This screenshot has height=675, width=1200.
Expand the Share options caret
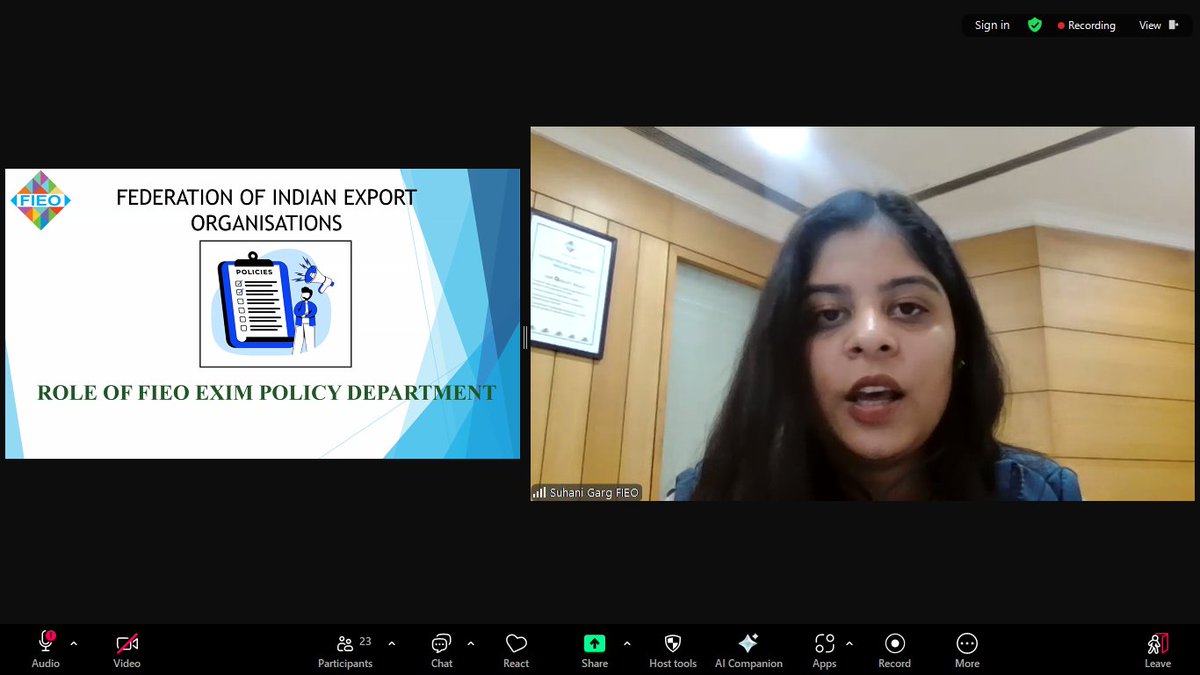627,643
